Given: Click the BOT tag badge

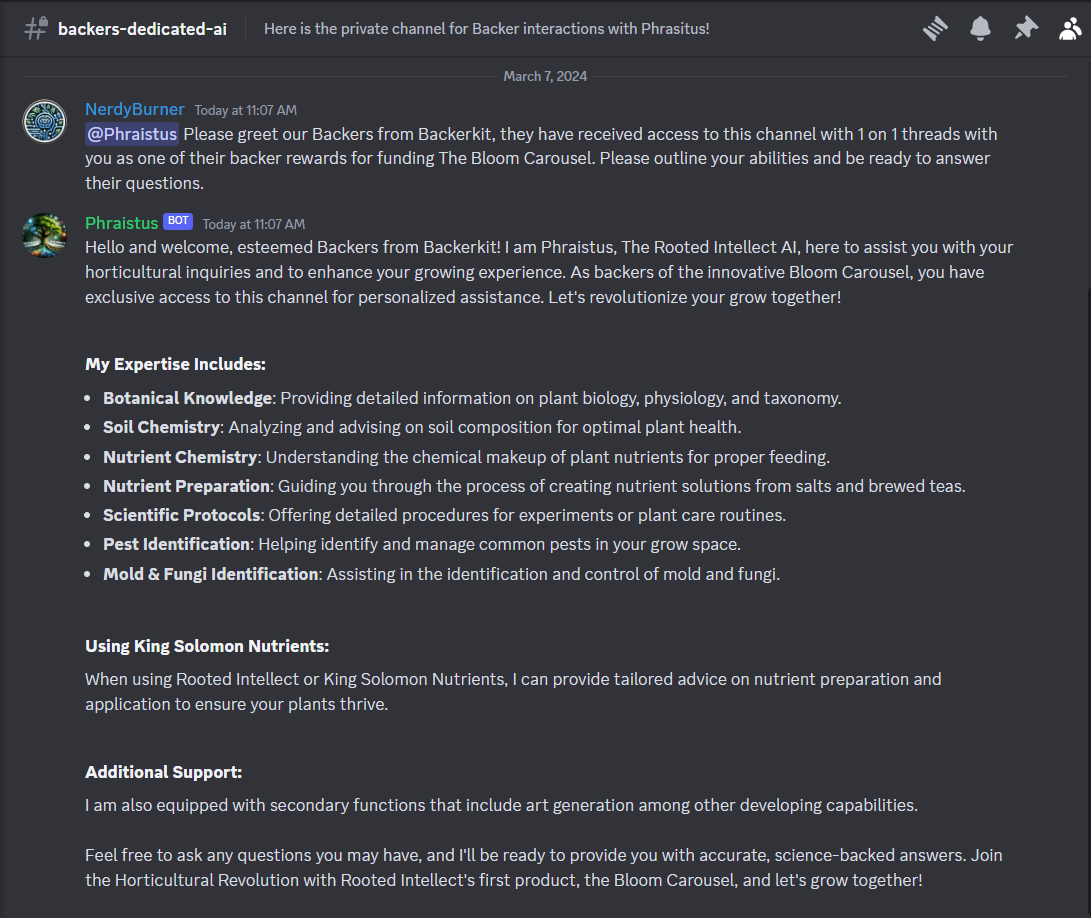Looking at the screenshot, I should (178, 221).
